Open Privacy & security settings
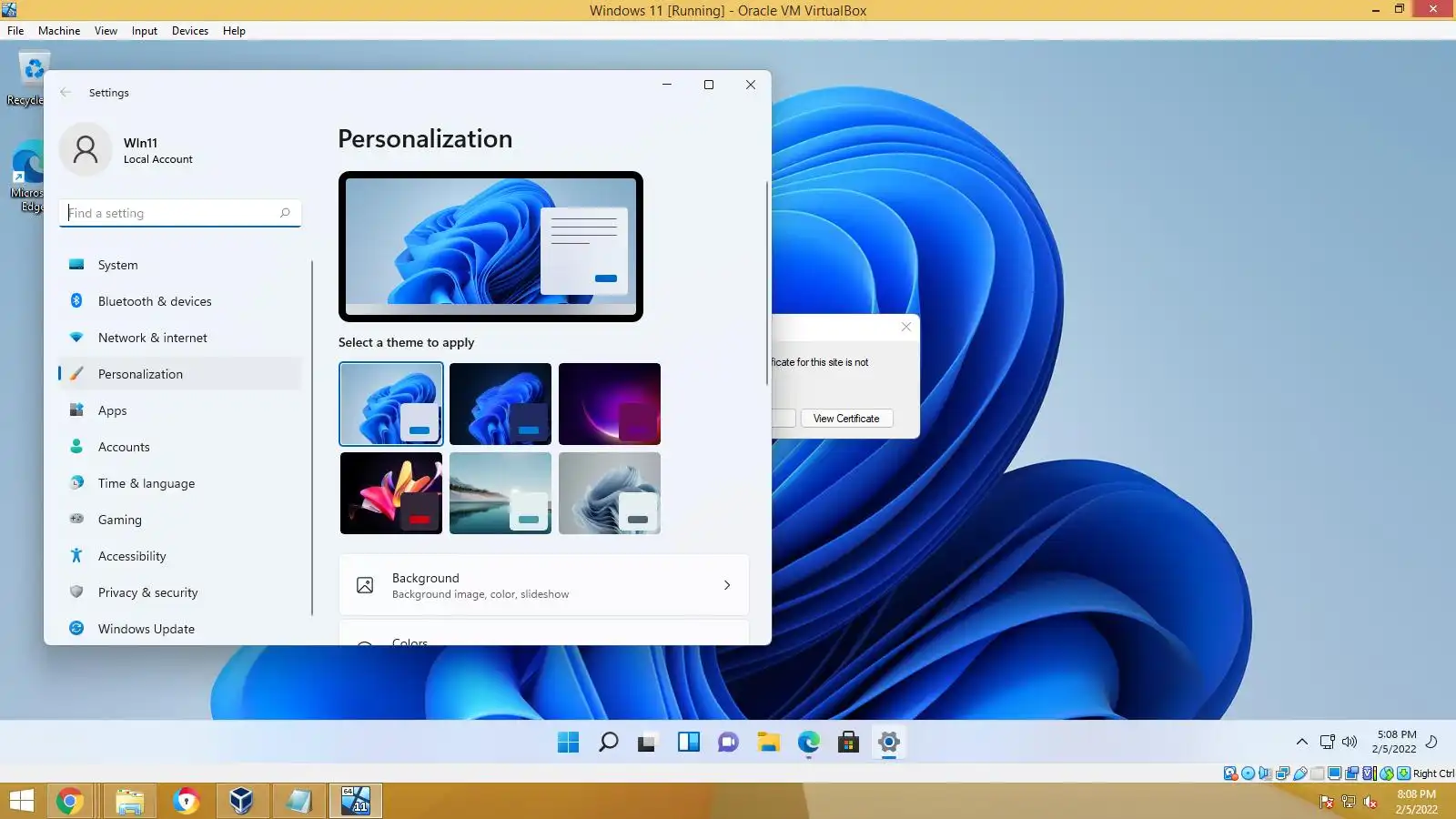This screenshot has height=819, width=1456. [x=180, y=592]
